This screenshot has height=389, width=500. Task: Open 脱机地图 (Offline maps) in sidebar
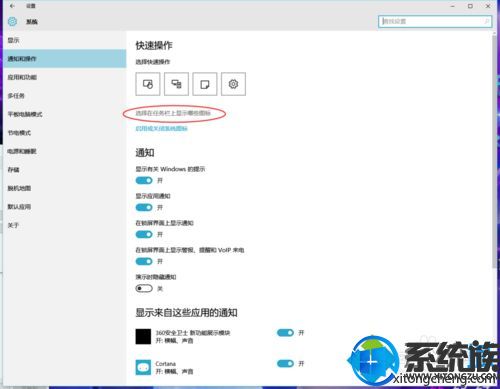click(x=65, y=188)
